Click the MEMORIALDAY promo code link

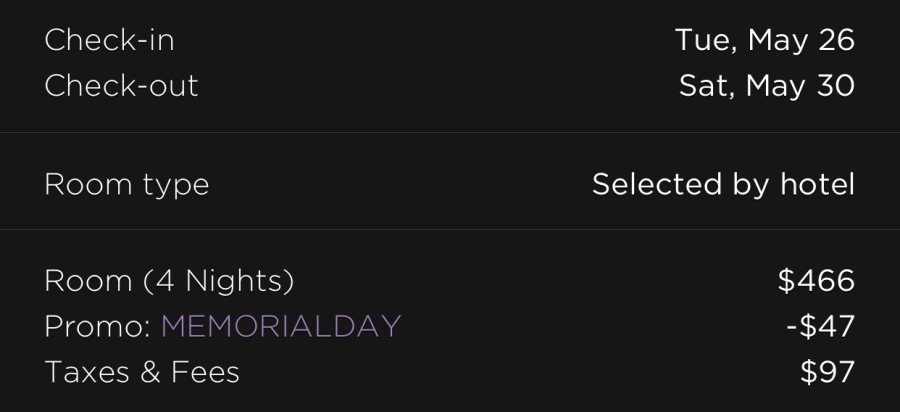281,326
